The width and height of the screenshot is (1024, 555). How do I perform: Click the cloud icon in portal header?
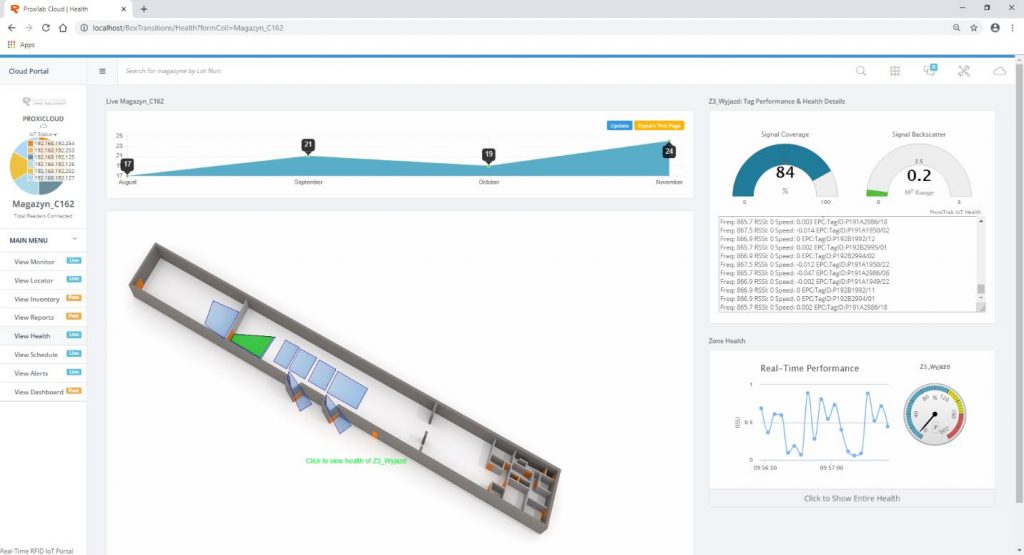coord(998,71)
